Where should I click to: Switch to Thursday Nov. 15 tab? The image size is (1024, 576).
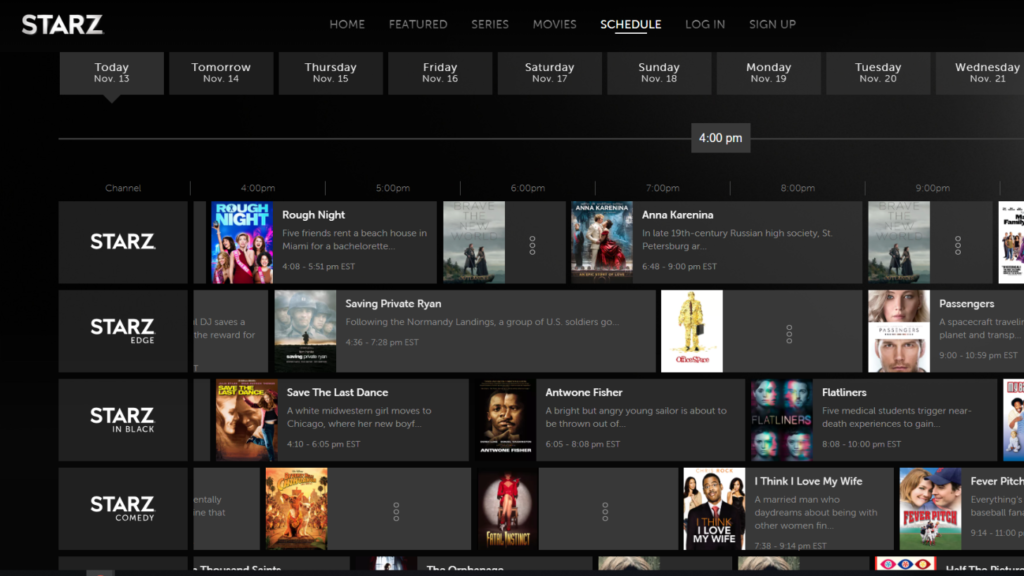(330, 73)
